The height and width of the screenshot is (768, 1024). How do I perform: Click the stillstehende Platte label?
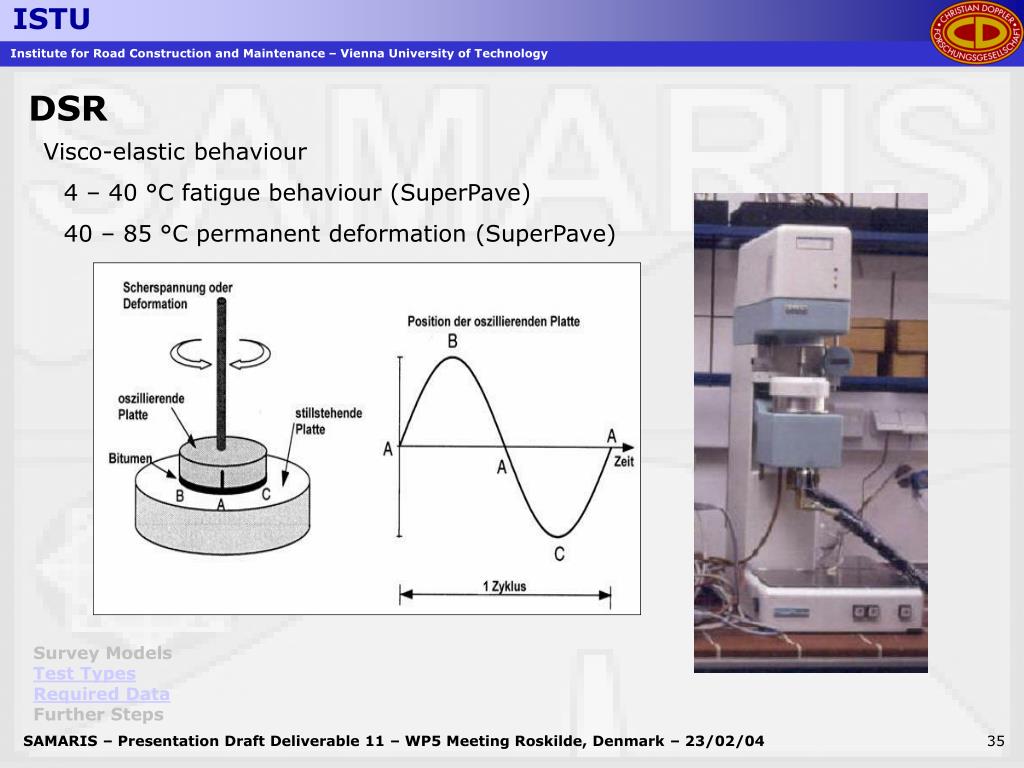click(x=328, y=421)
